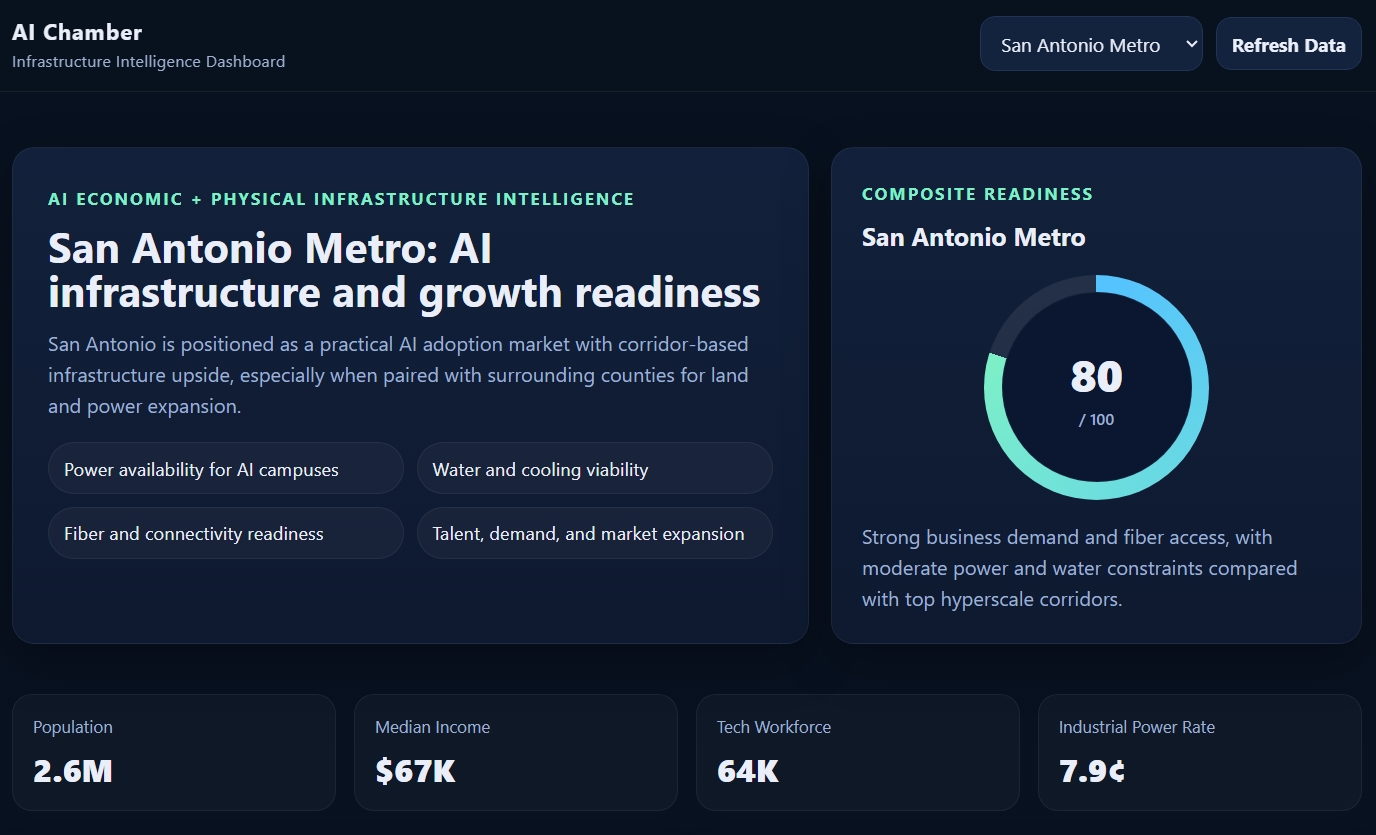
Task: Open the Industrial Power Rate card
Action: pos(1199,752)
